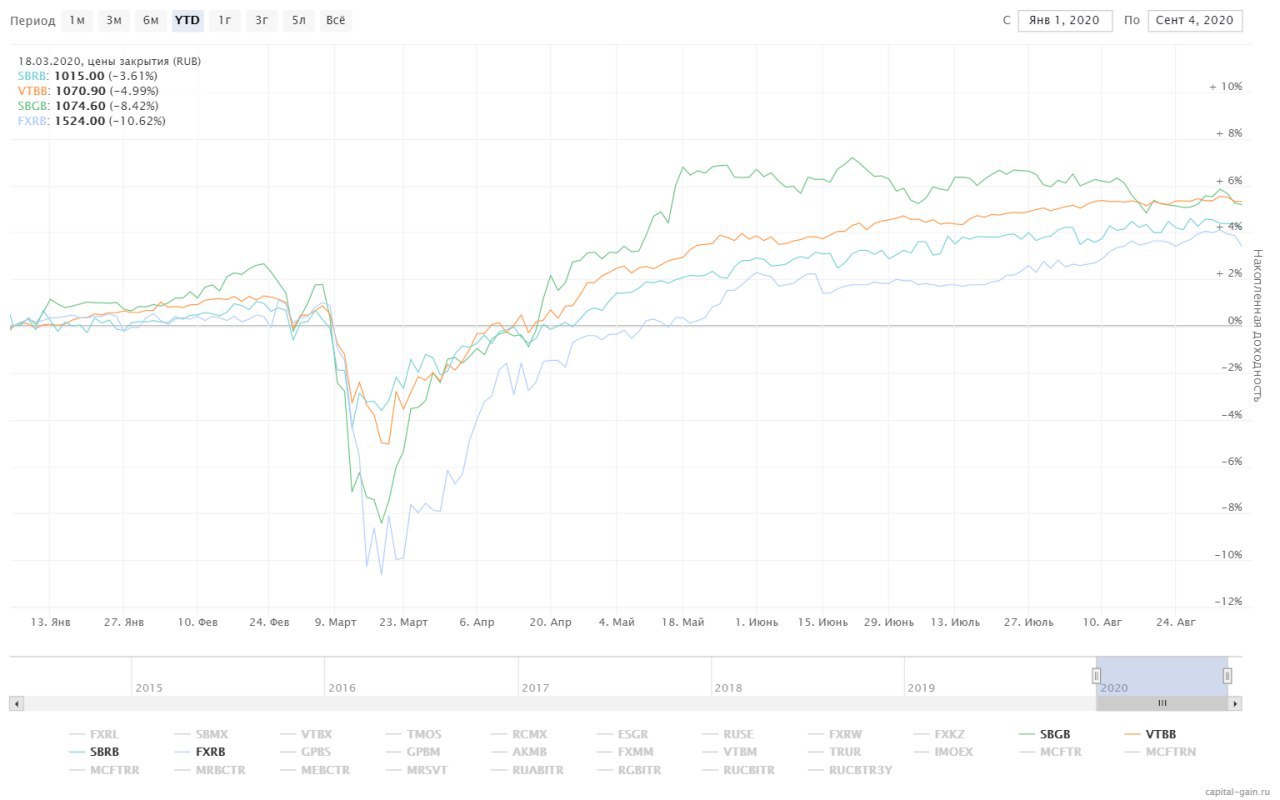Grab the left navigator range handle
Viewport: 1280px width, 800px height.
1096,677
